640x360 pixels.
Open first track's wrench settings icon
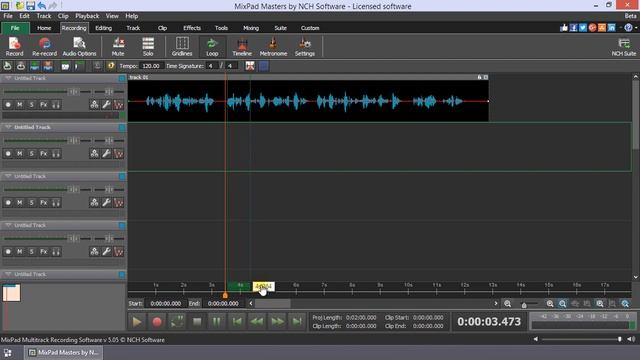pyautogui.click(x=106, y=105)
